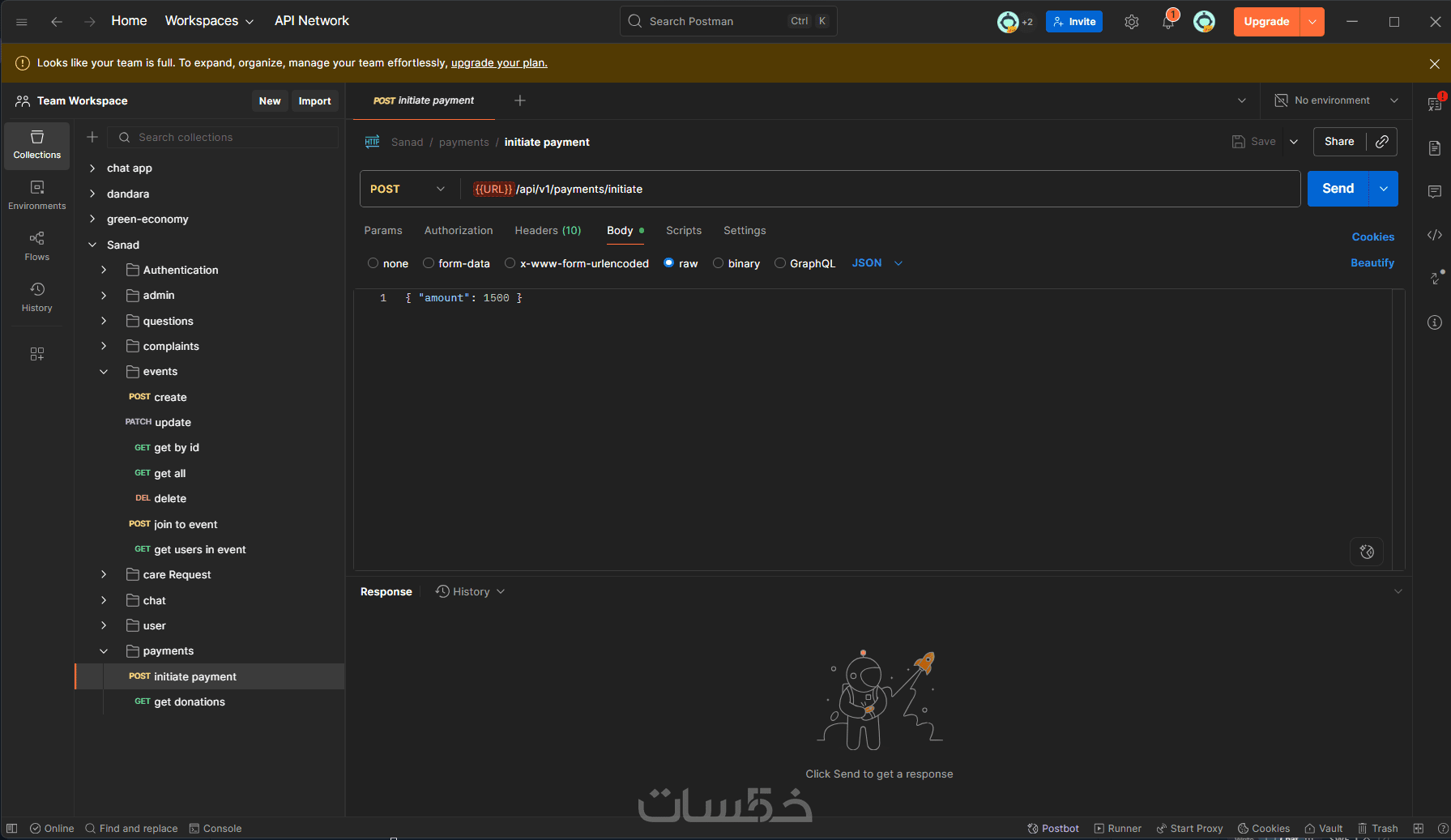The image size is (1451, 840).
Task: Click the Search Postman field
Action: coord(728,21)
